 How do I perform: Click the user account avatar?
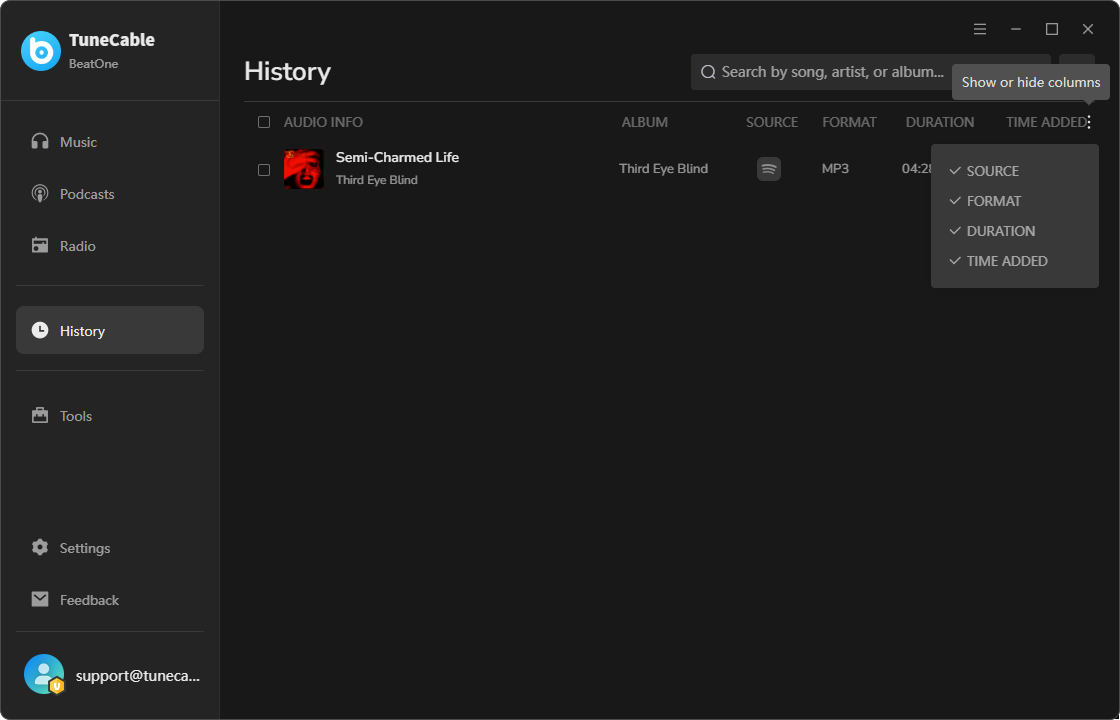[44, 674]
